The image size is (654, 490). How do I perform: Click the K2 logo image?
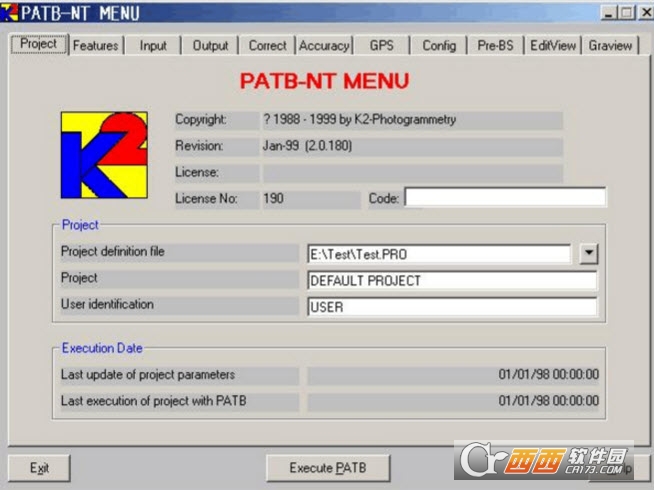click(104, 155)
